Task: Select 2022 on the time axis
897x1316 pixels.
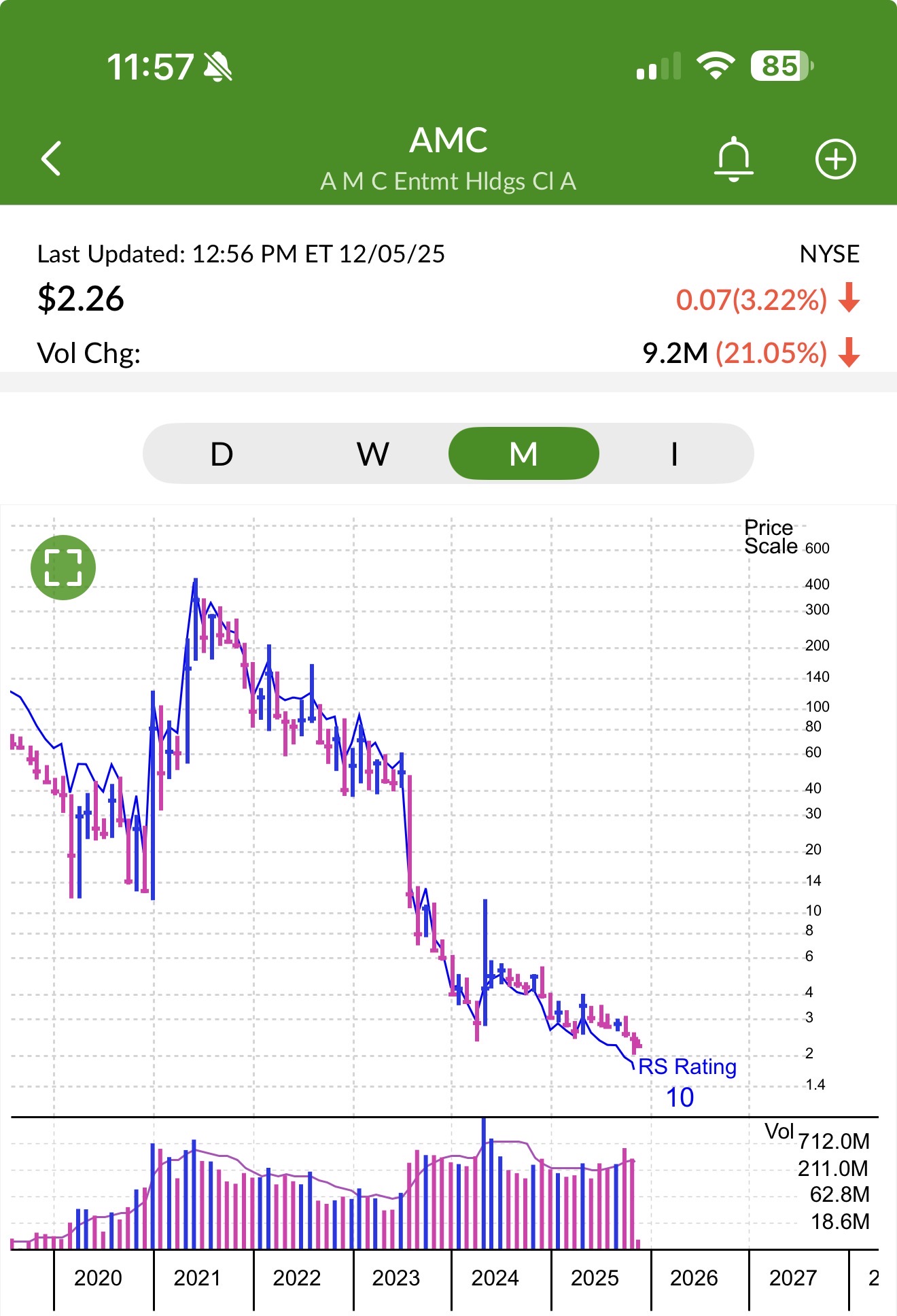Action: [x=296, y=1278]
